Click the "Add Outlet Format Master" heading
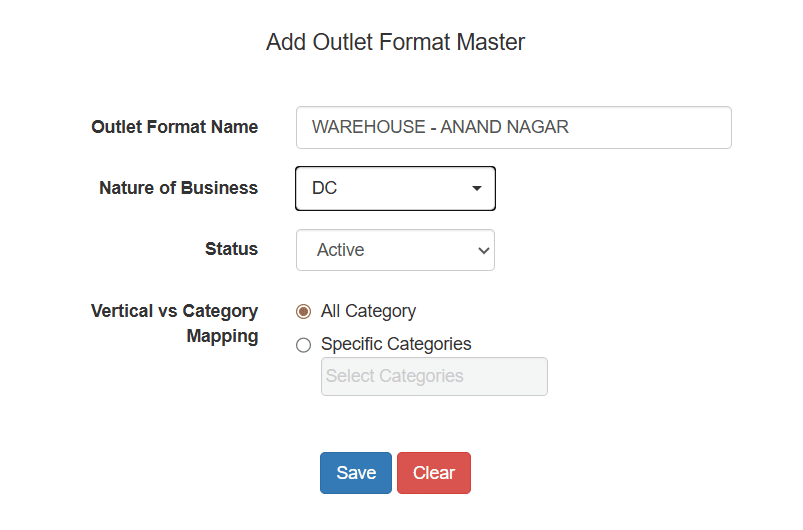This screenshot has height=530, width=803. (x=395, y=42)
